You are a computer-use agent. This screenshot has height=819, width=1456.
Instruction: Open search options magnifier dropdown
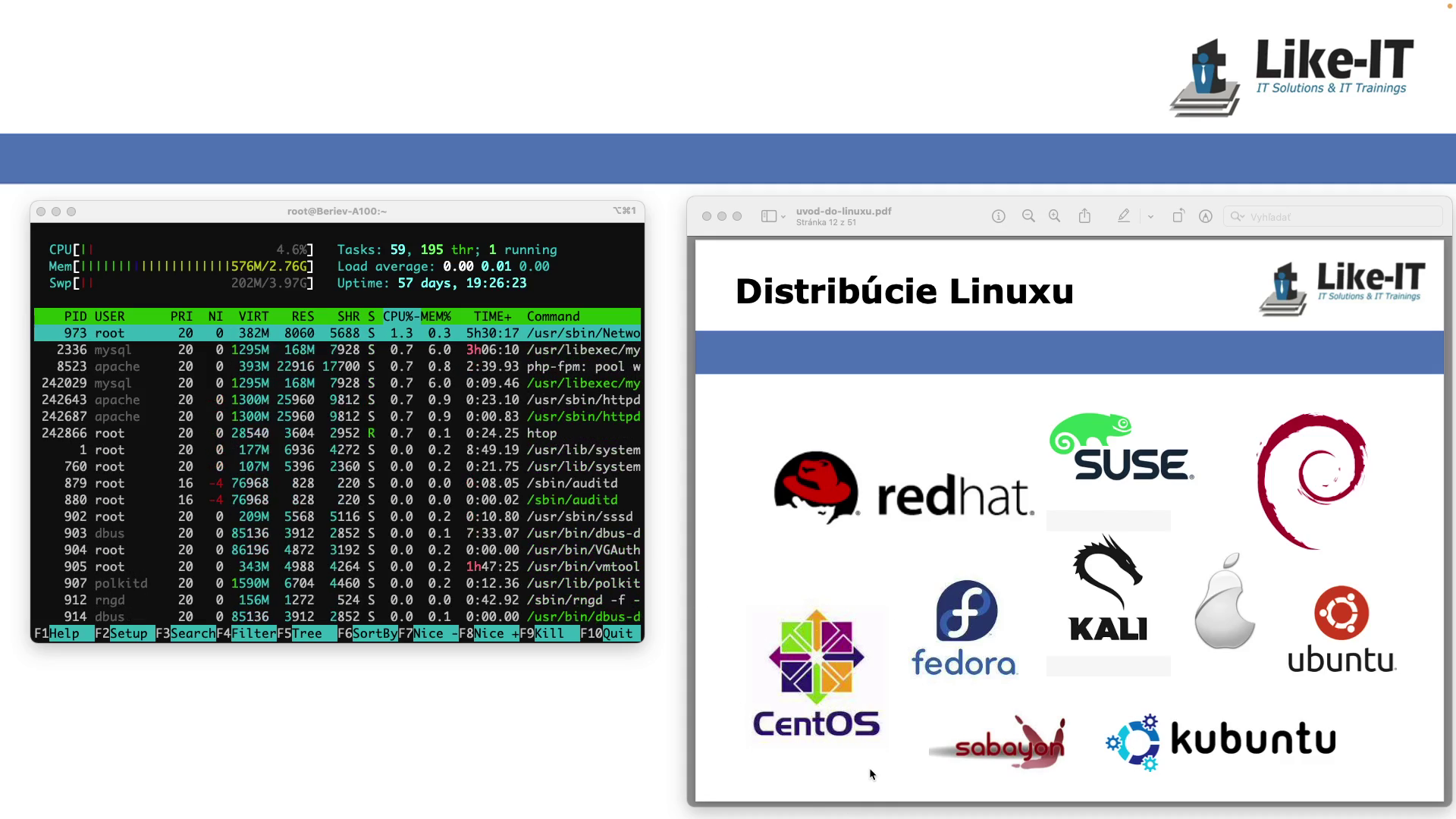point(1238,217)
